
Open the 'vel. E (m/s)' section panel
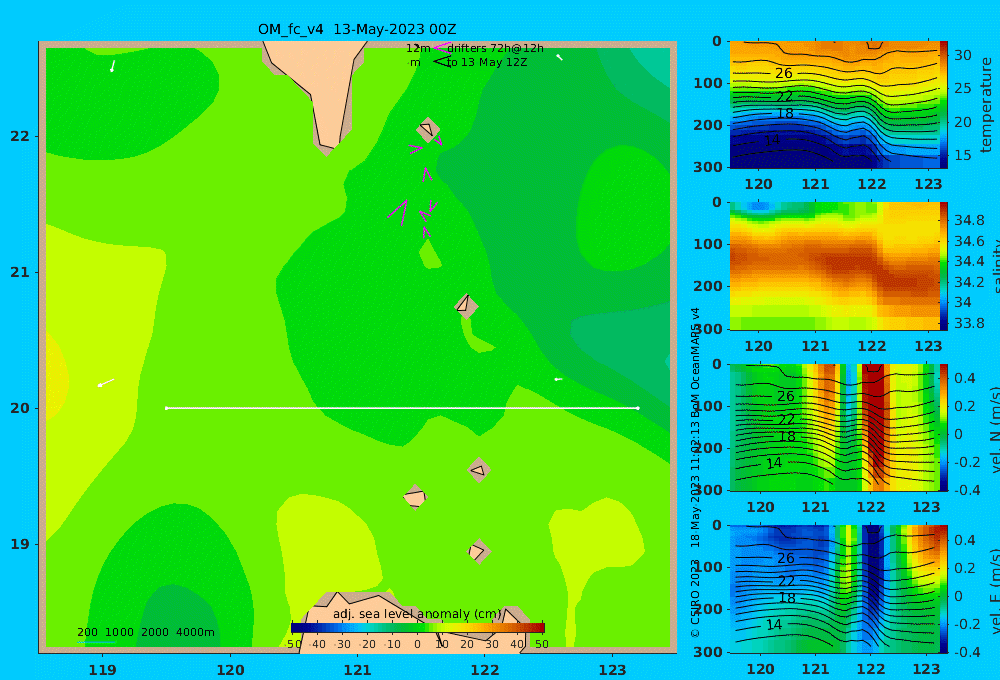834,589
